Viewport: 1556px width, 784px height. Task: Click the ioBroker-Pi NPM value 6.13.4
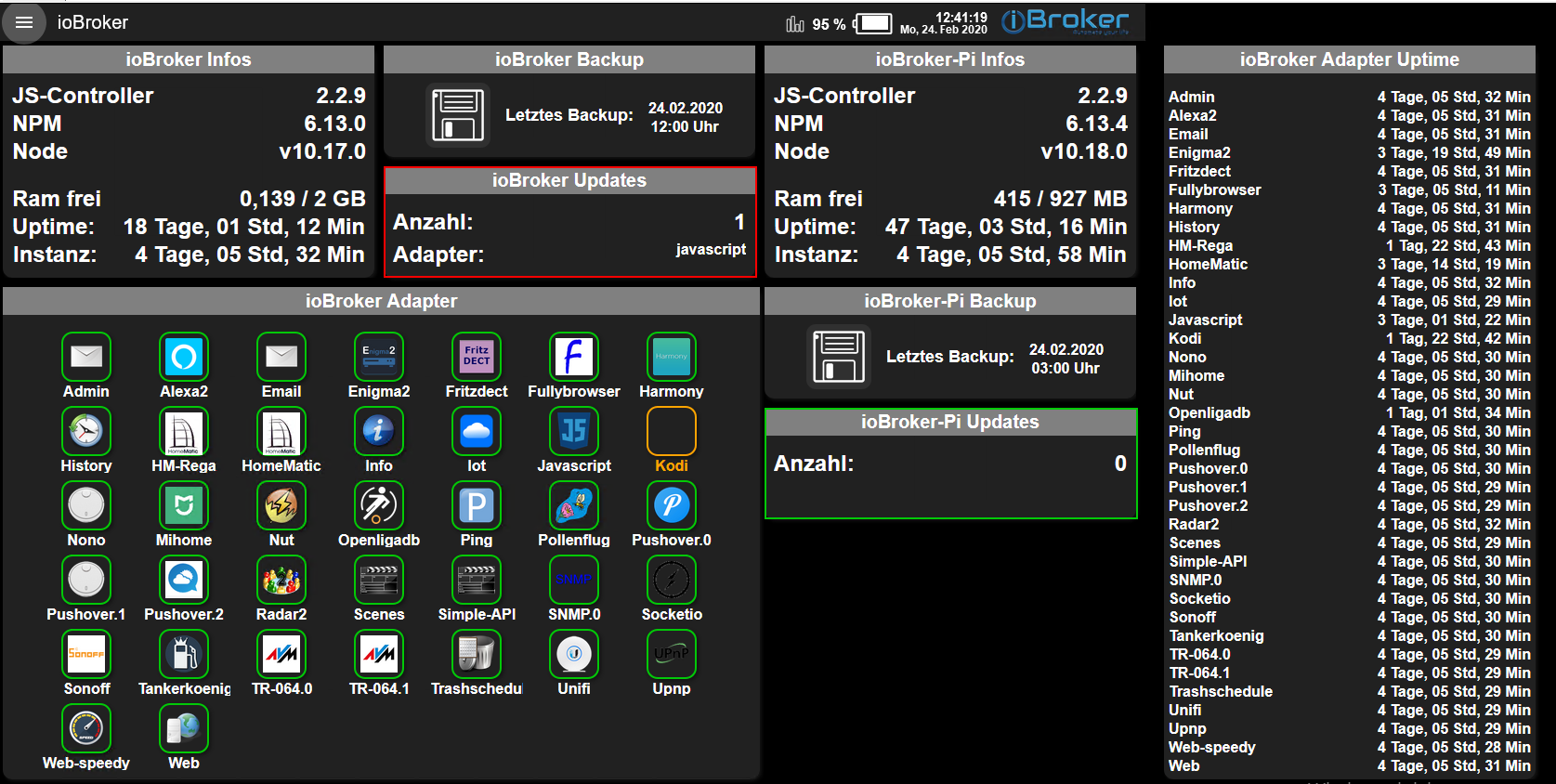(1096, 124)
